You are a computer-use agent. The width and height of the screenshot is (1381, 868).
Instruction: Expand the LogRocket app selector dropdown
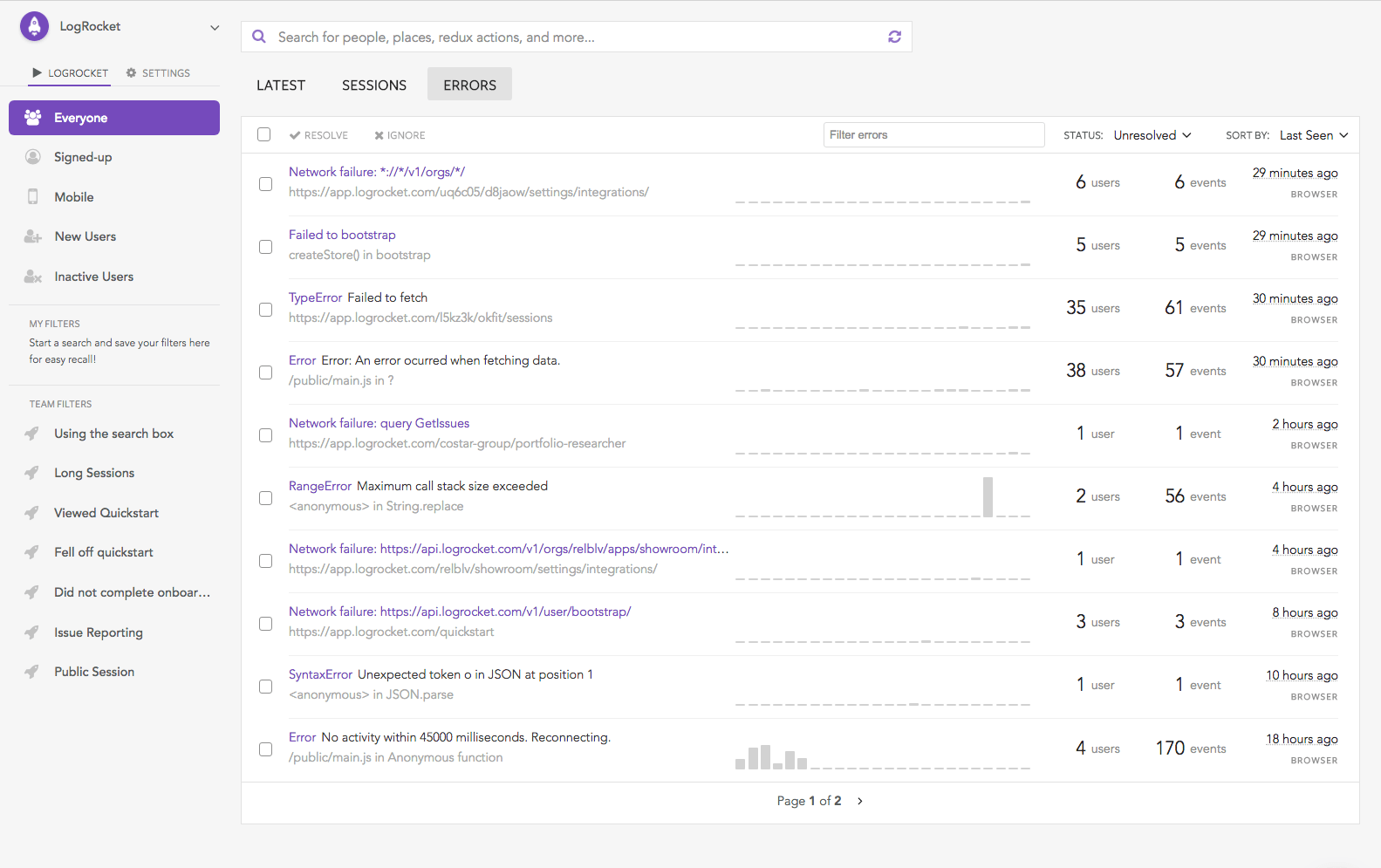[x=215, y=27]
